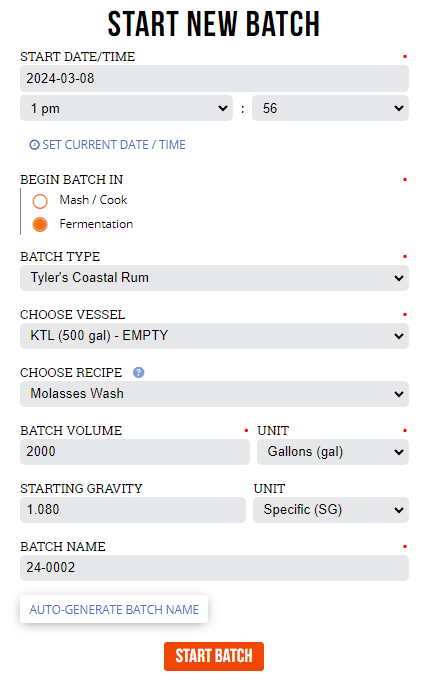Open the hour dropdown showing 1 pm
Image resolution: width=421 pixels, height=683 pixels.
point(126,108)
